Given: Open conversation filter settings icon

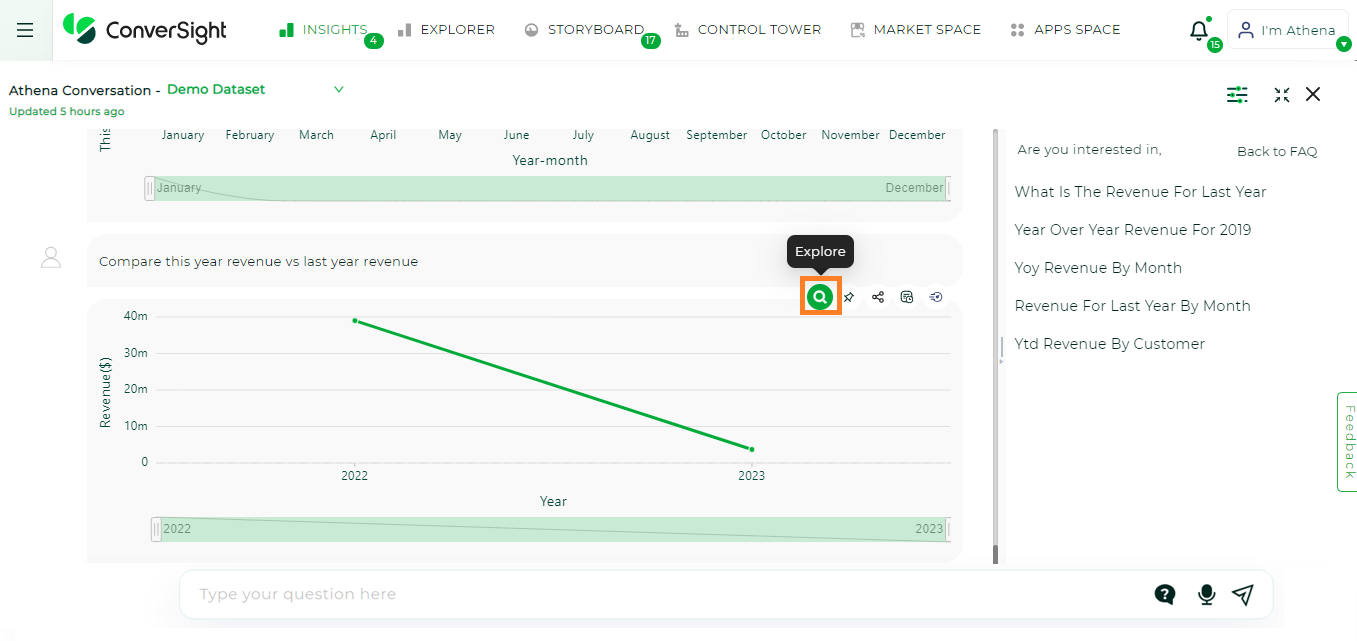Looking at the screenshot, I should pos(1237,94).
